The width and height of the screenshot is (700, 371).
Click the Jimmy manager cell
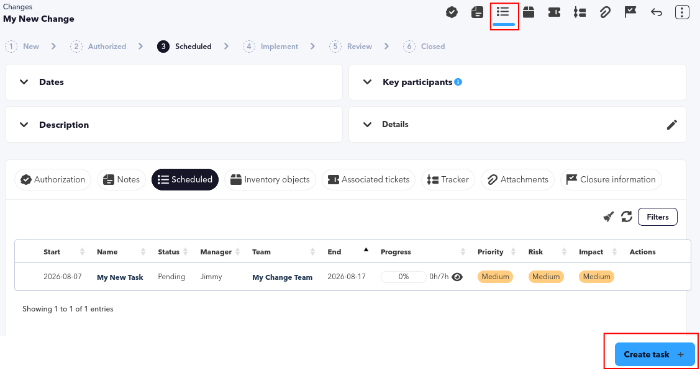(x=211, y=277)
